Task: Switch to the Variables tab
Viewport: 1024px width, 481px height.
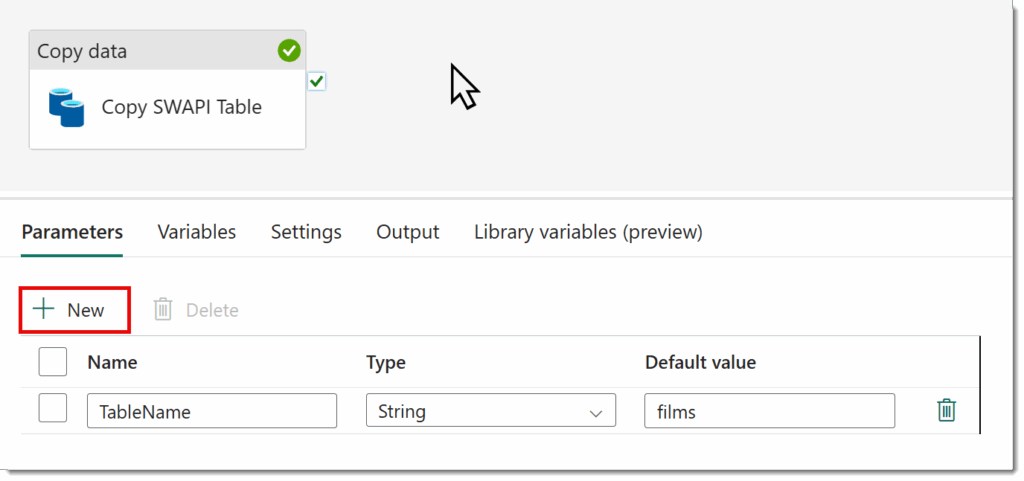Action: pyautogui.click(x=197, y=232)
